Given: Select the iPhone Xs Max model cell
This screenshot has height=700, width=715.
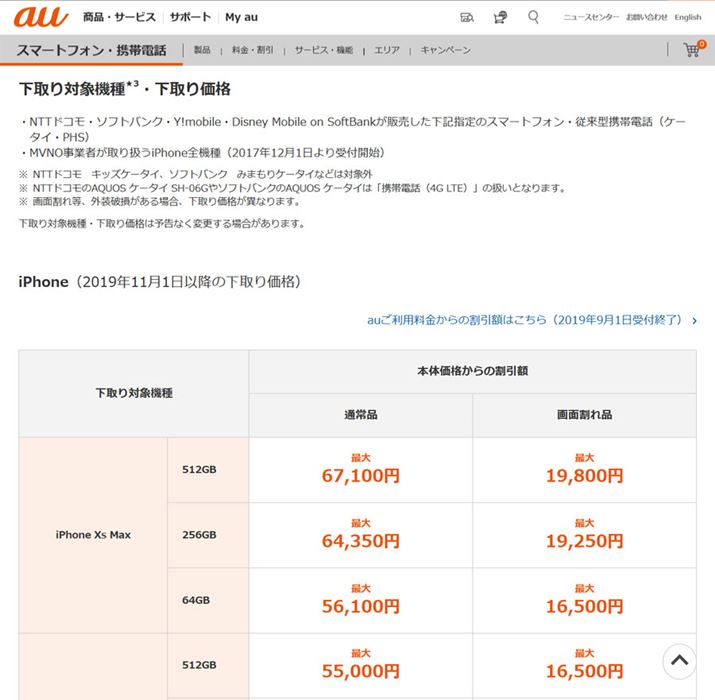Looking at the screenshot, I should coord(93,535).
